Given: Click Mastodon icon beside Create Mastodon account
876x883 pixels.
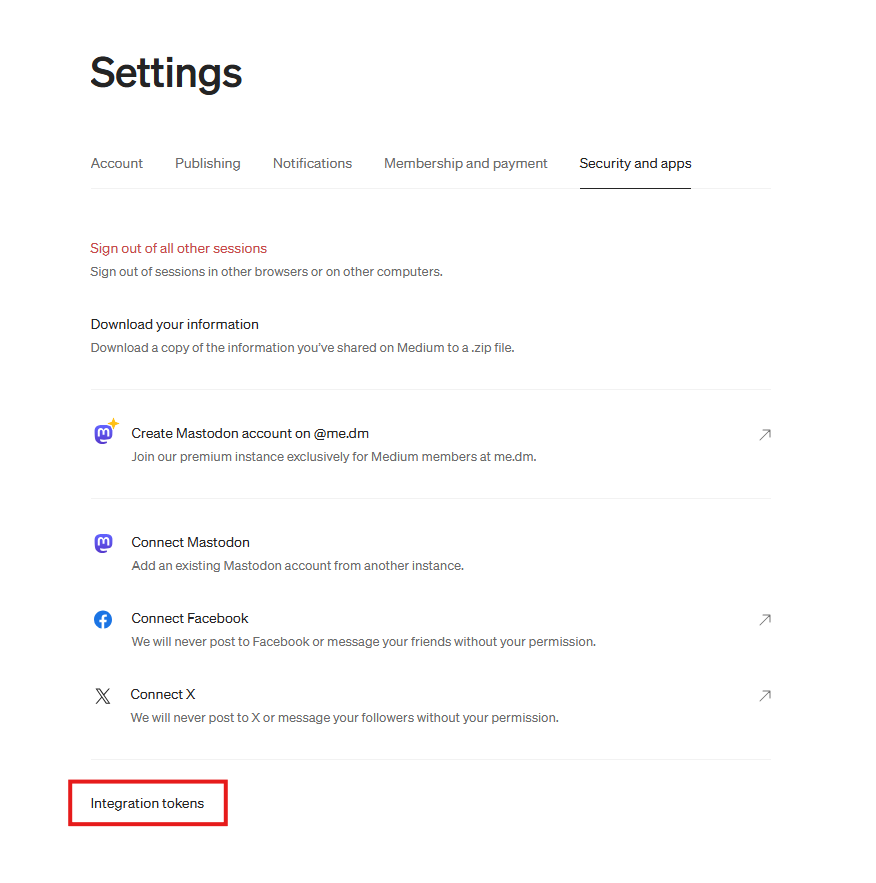Looking at the screenshot, I should [x=103, y=434].
